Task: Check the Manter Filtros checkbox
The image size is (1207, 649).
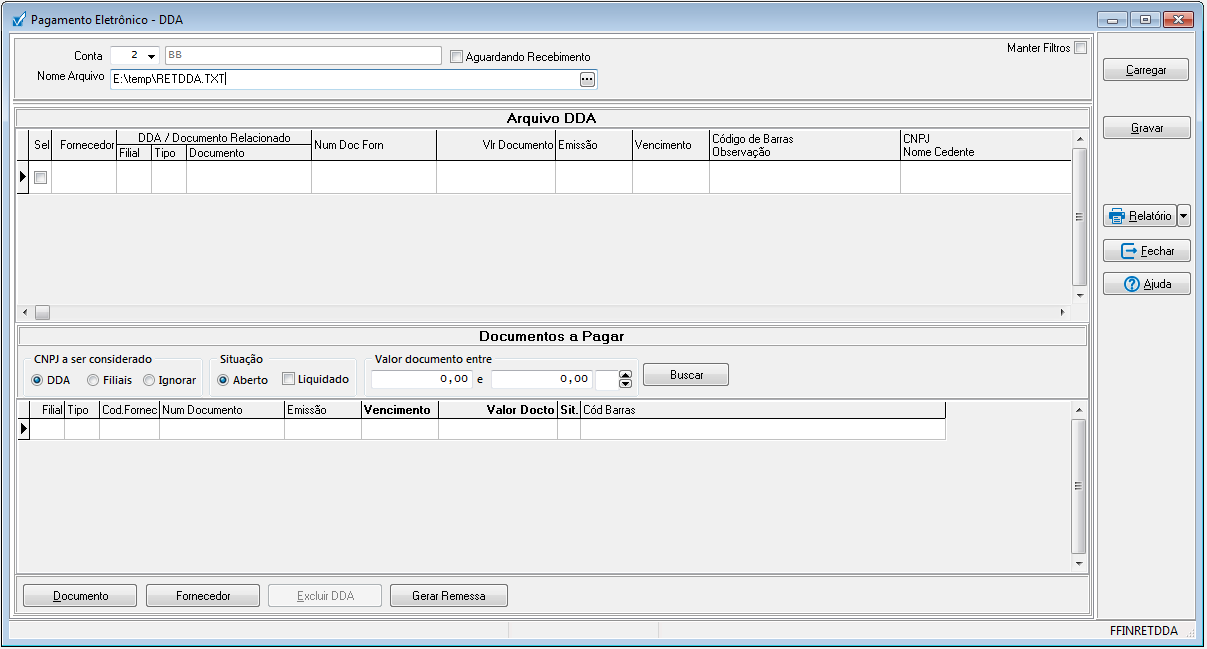Action: click(1080, 48)
